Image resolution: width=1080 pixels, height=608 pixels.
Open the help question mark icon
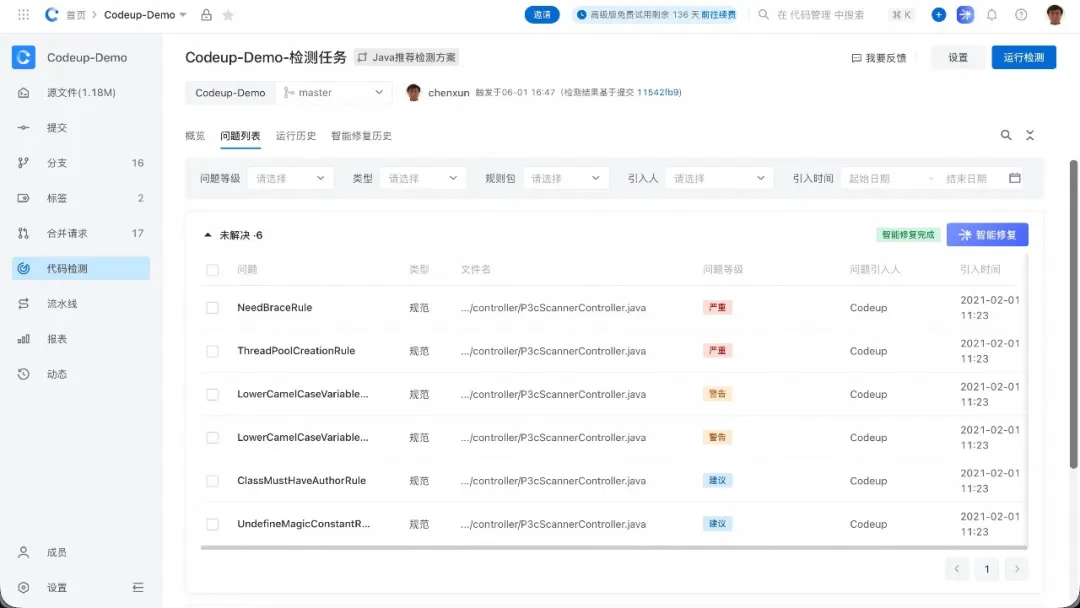pyautogui.click(x=1021, y=14)
